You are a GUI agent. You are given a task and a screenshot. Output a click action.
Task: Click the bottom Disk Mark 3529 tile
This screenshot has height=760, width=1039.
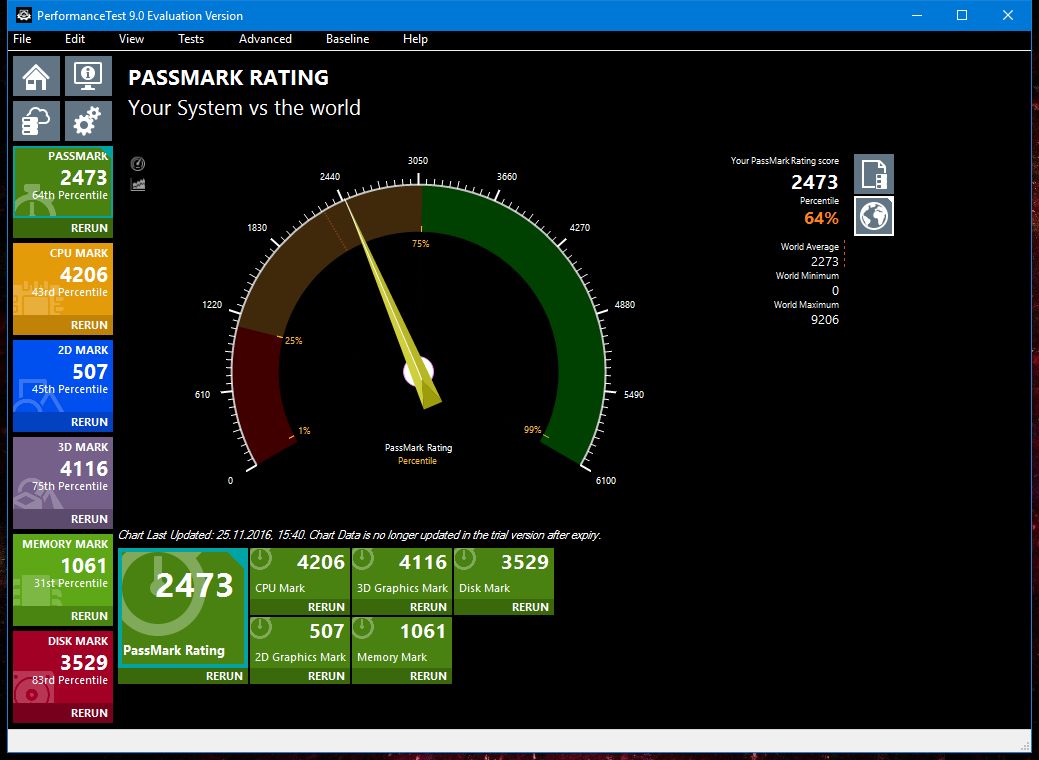tap(504, 574)
